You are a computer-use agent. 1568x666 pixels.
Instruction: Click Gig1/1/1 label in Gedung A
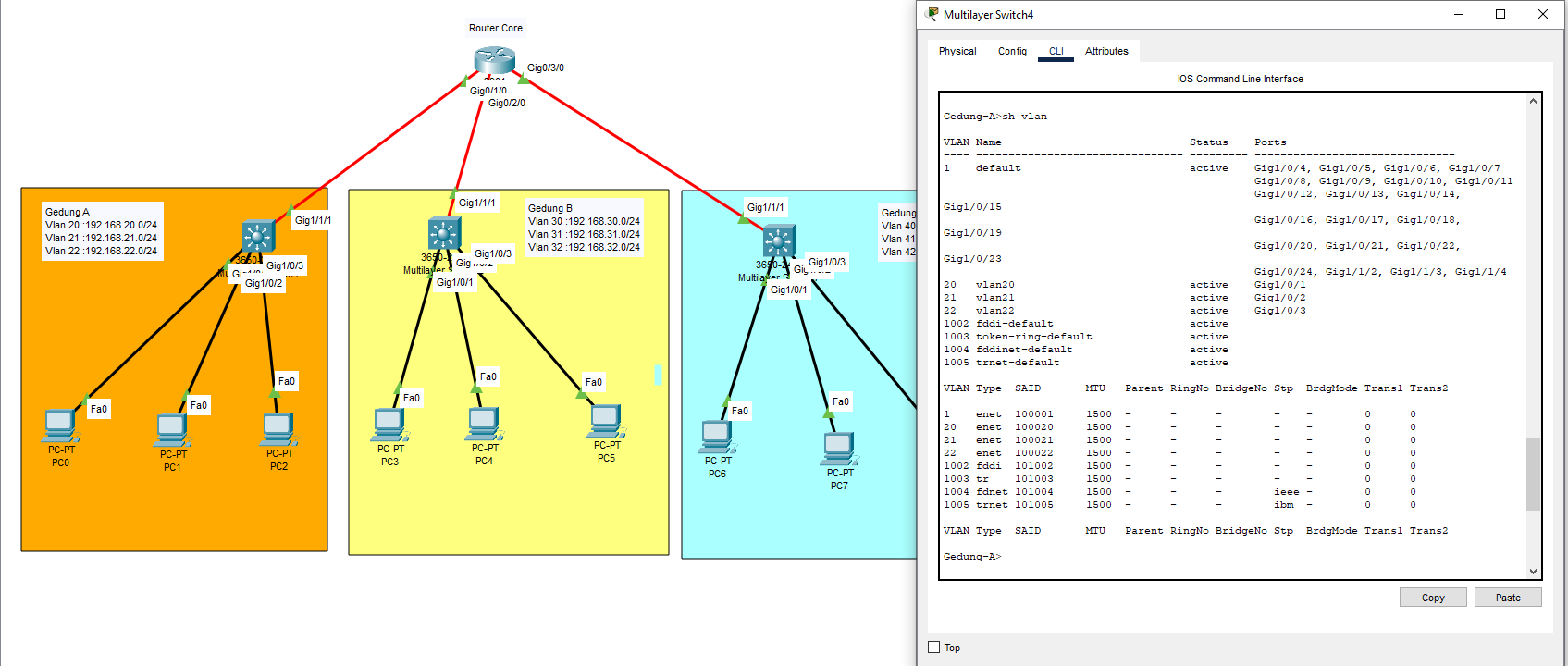tap(313, 220)
